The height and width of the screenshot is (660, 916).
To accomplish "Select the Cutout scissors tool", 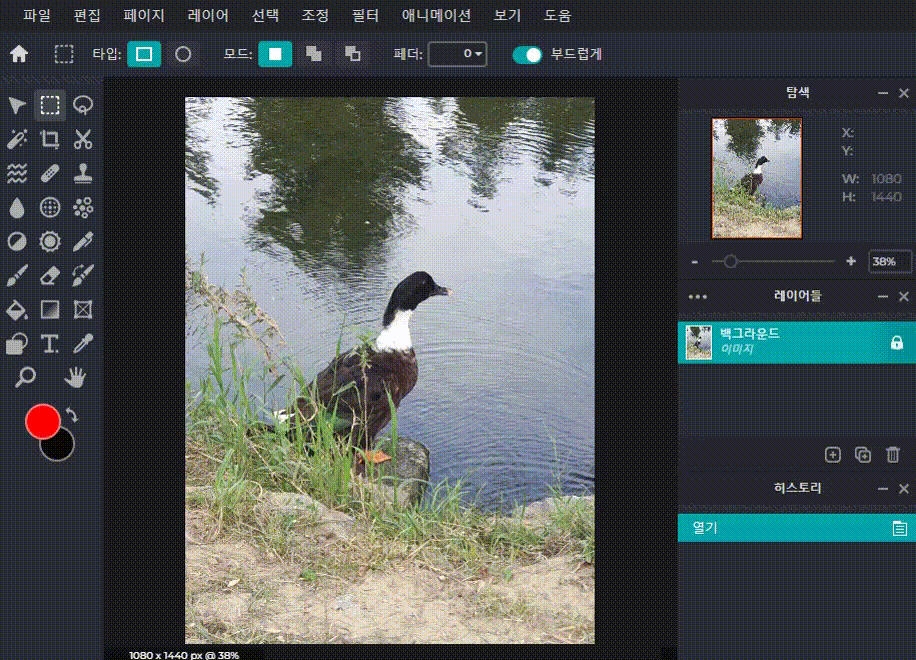I will point(83,139).
